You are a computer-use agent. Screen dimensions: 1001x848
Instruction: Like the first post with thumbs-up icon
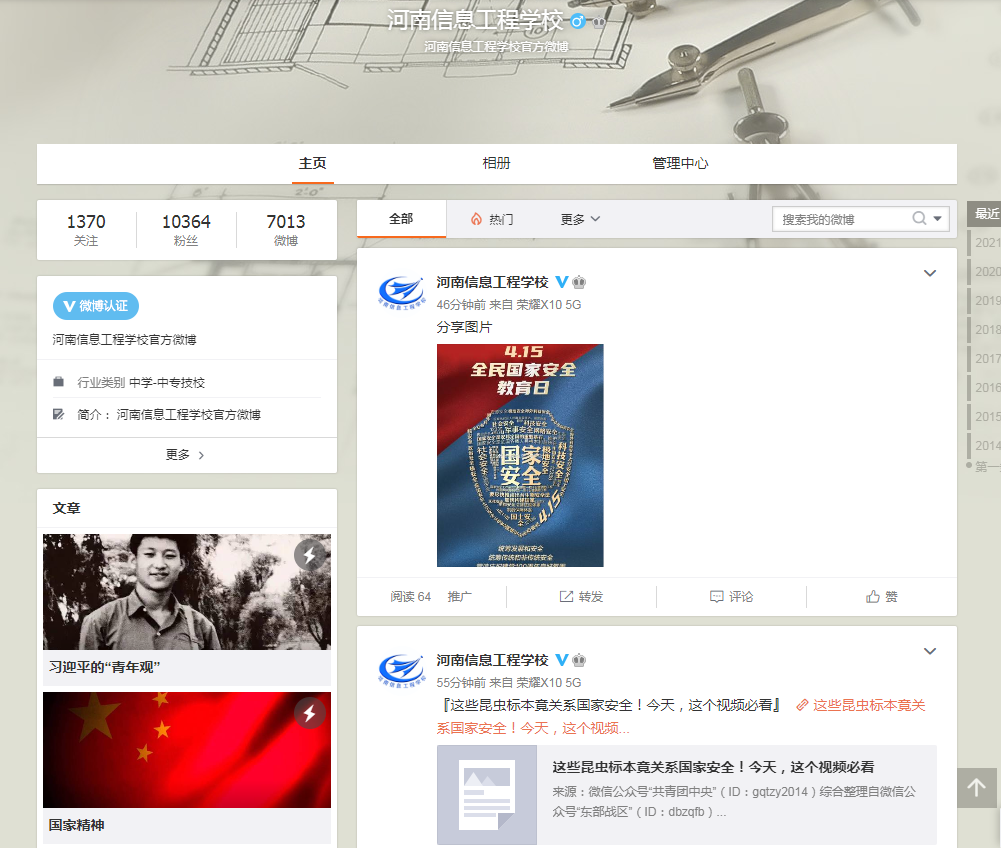point(873,597)
